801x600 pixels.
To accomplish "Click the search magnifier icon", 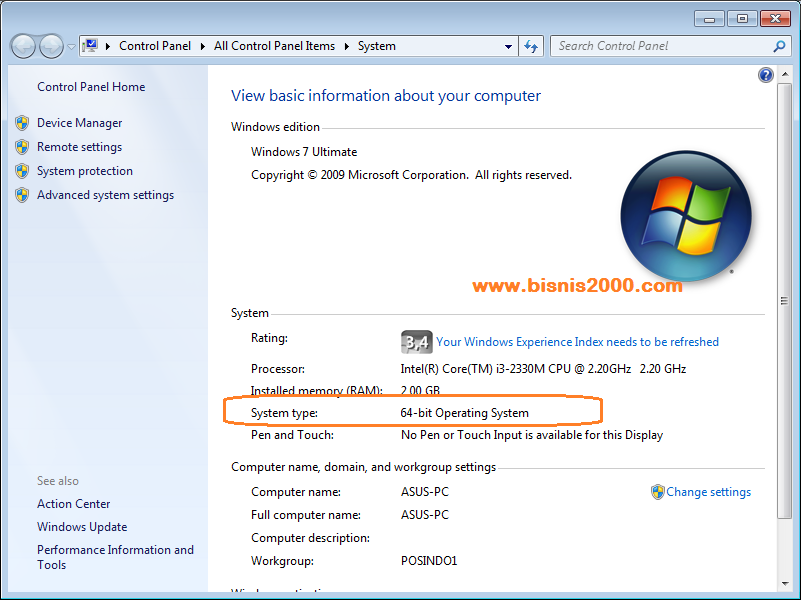I will coord(777,46).
